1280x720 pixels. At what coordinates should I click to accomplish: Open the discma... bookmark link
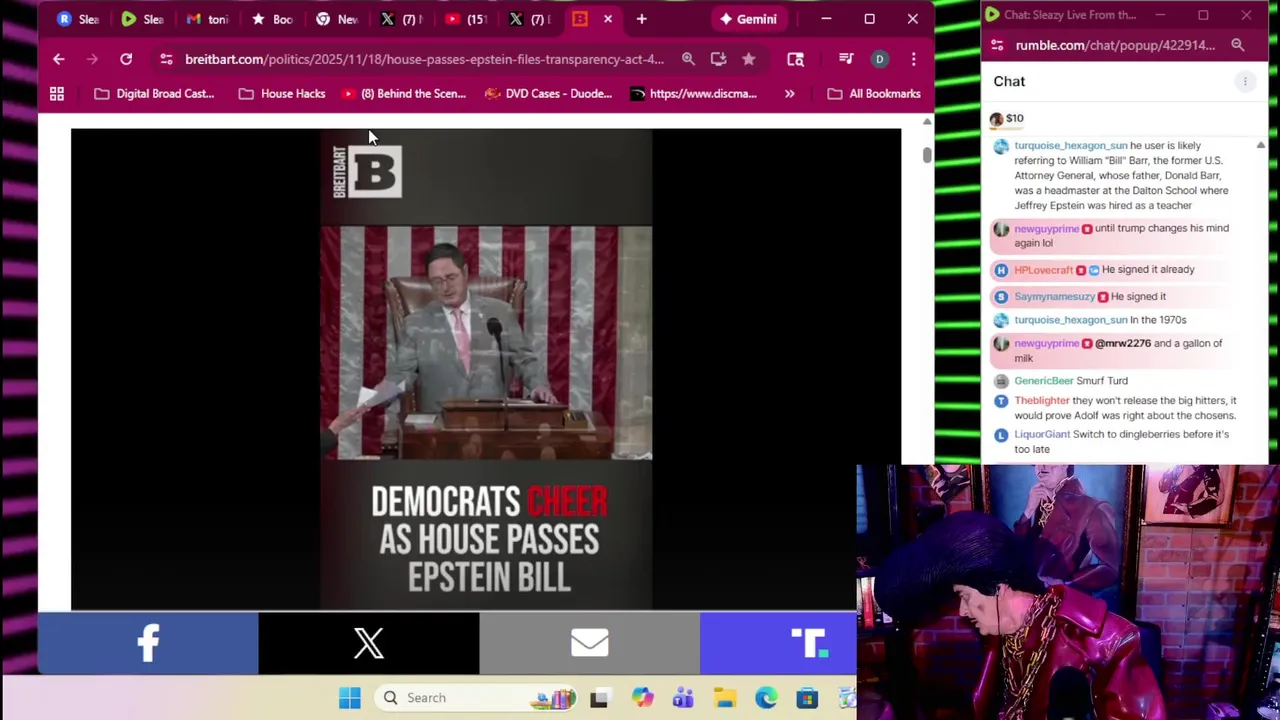[693, 94]
